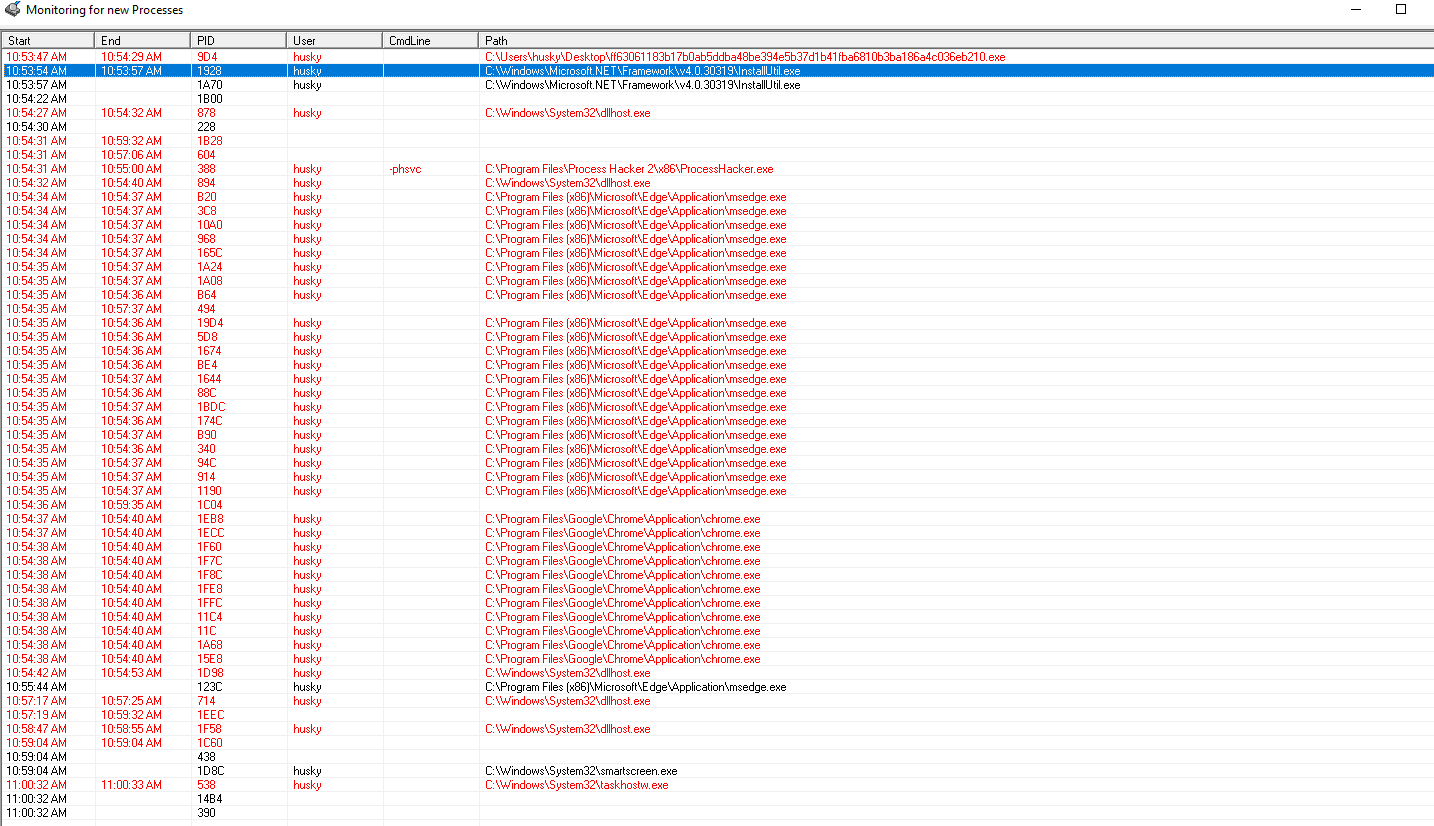The width and height of the screenshot is (1434, 826).
Task: Select the smartscreen.exe process entry
Action: point(580,771)
